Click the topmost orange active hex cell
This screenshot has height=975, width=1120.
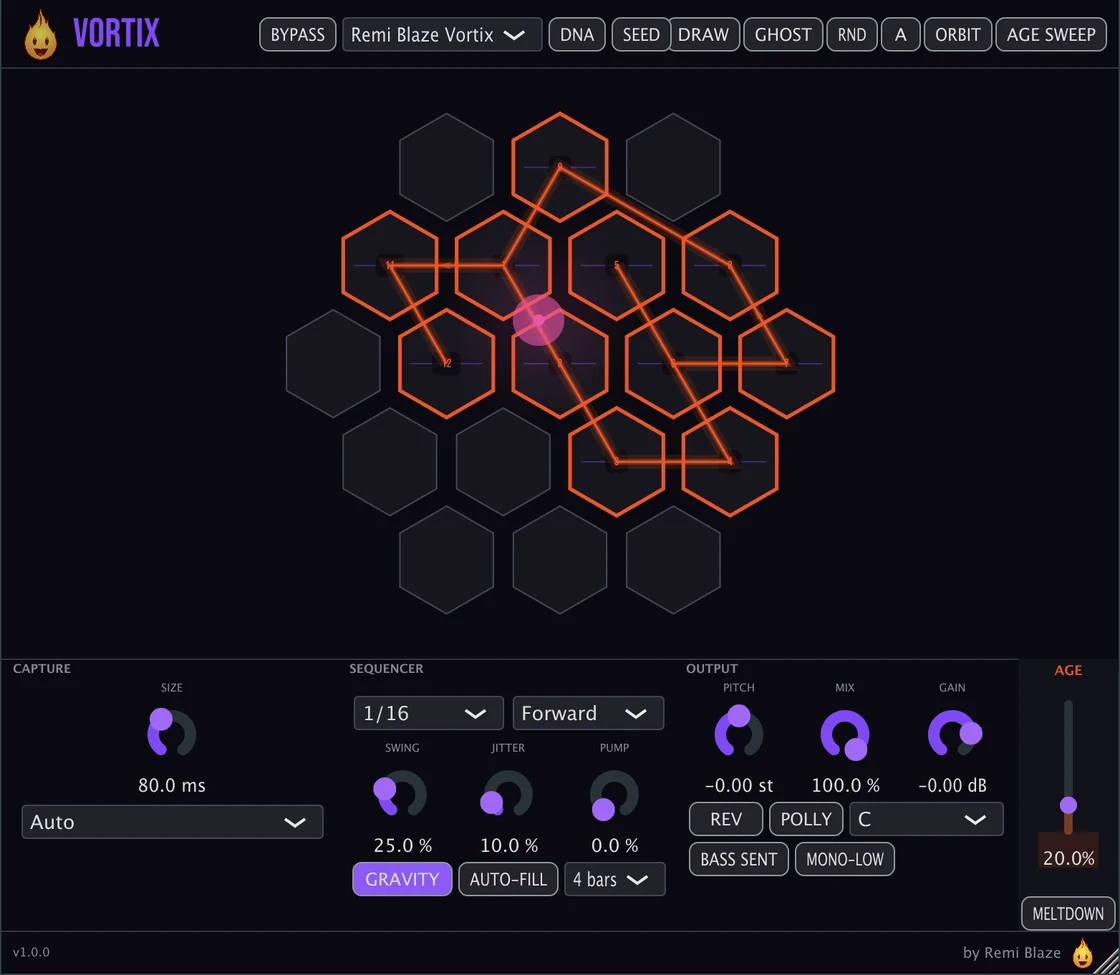560,166
